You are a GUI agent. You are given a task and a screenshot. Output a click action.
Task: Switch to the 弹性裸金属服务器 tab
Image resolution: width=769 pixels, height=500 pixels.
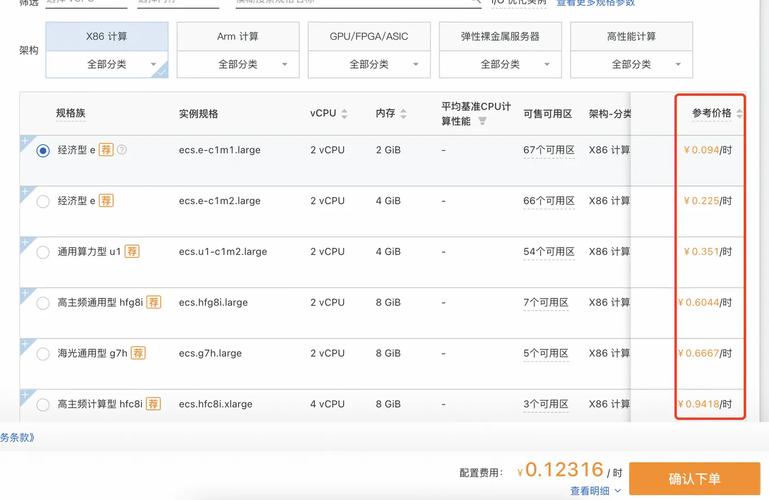[x=500, y=37]
